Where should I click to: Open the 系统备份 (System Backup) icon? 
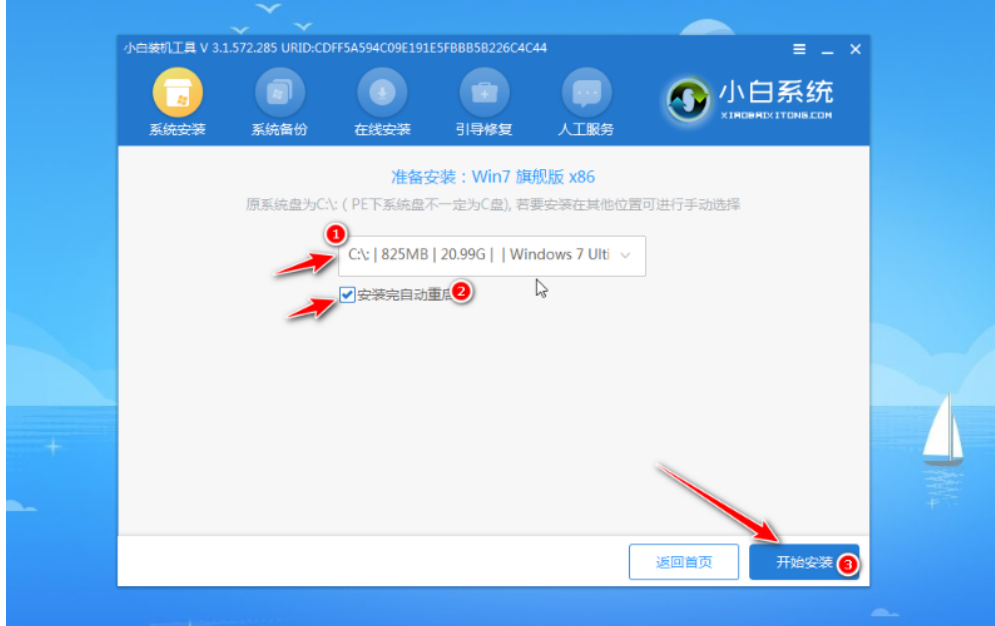279,93
